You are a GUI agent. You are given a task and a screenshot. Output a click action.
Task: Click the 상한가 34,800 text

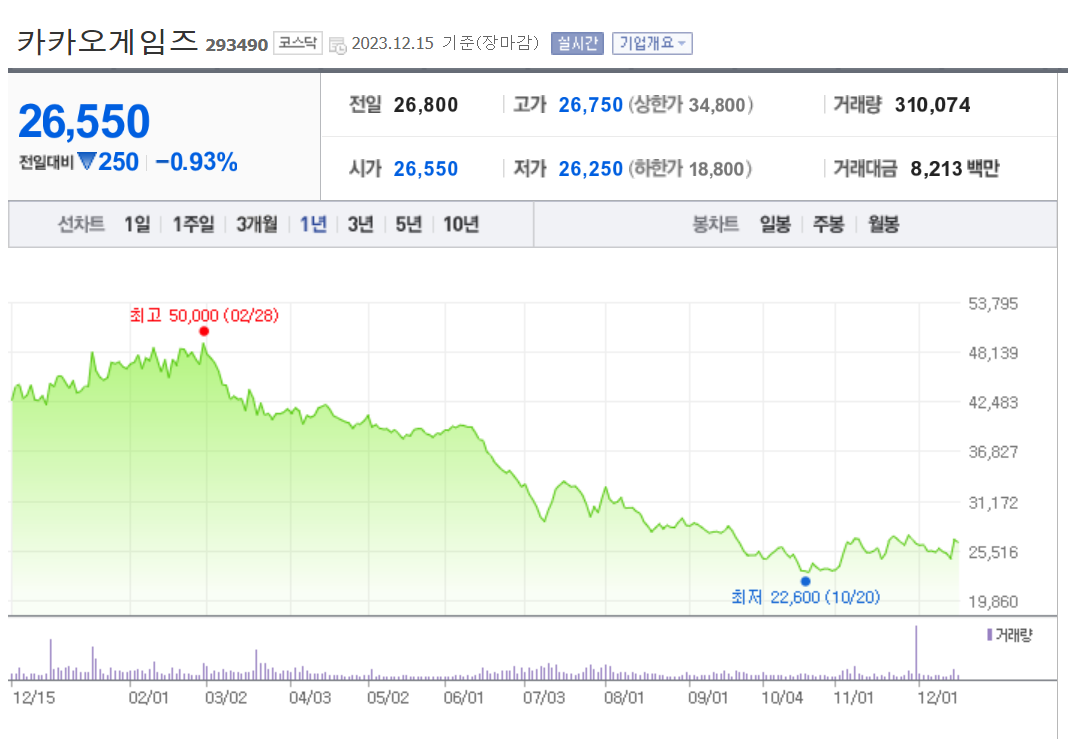click(690, 105)
